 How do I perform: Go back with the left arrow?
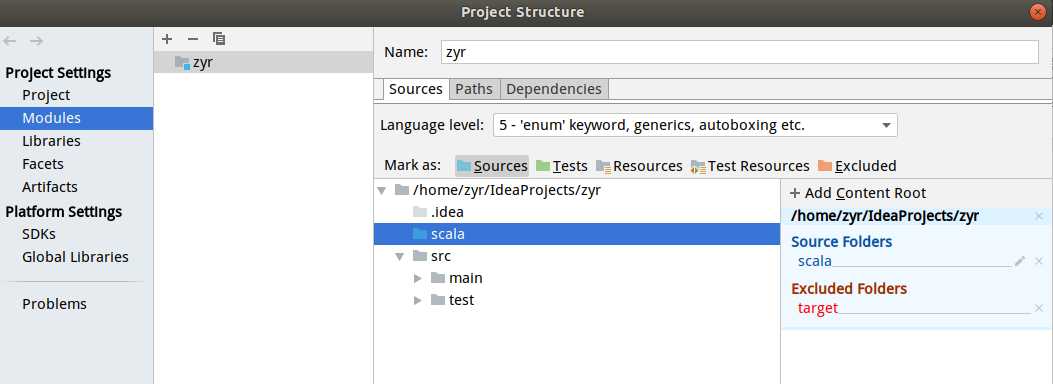[x=9, y=41]
